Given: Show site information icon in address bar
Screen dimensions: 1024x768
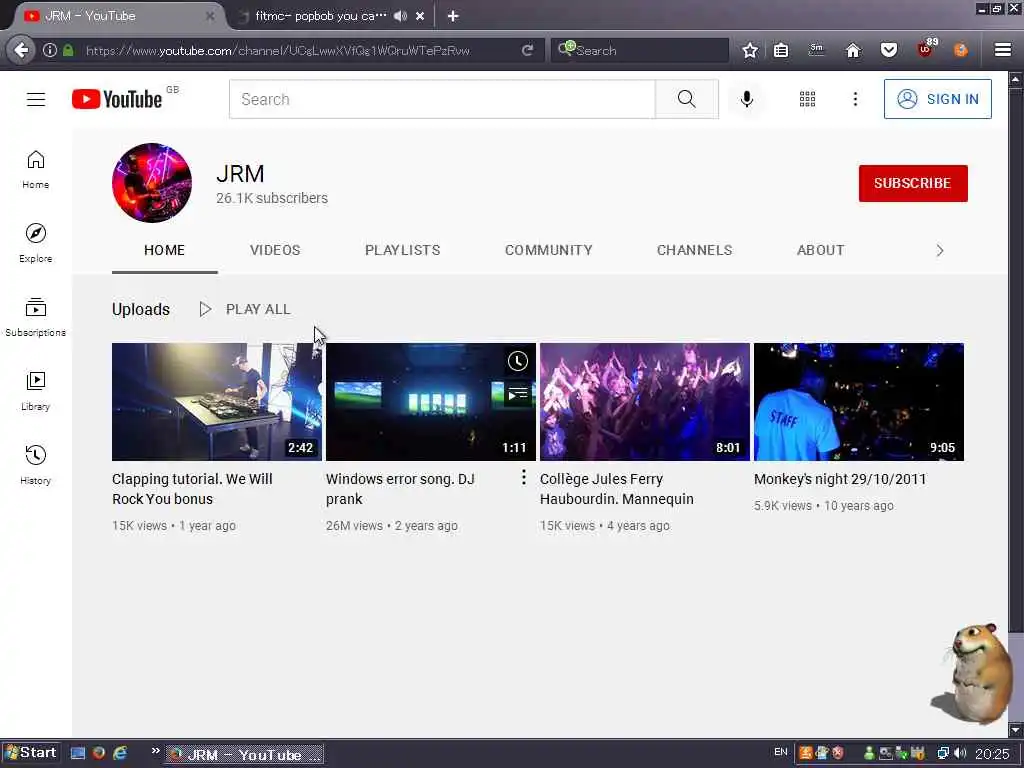Looking at the screenshot, I should click(x=50, y=50).
